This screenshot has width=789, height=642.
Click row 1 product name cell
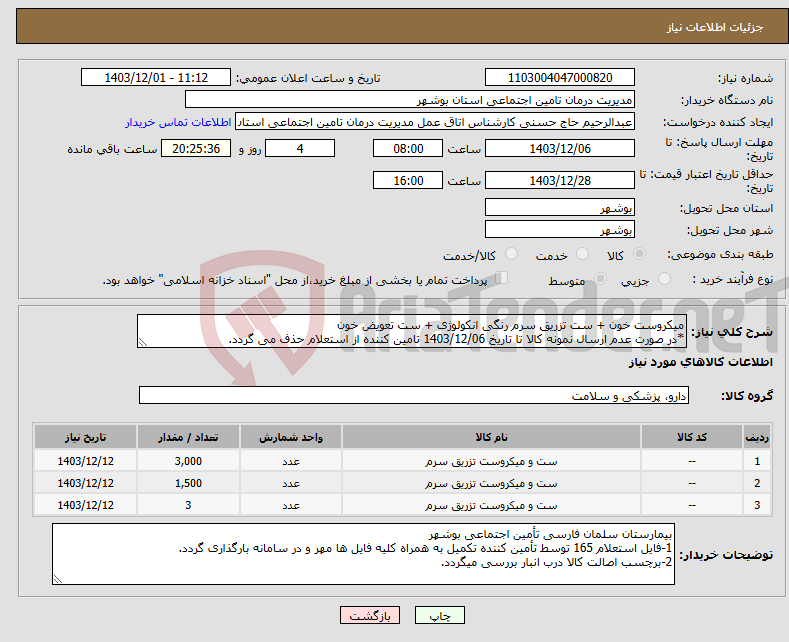point(491,461)
